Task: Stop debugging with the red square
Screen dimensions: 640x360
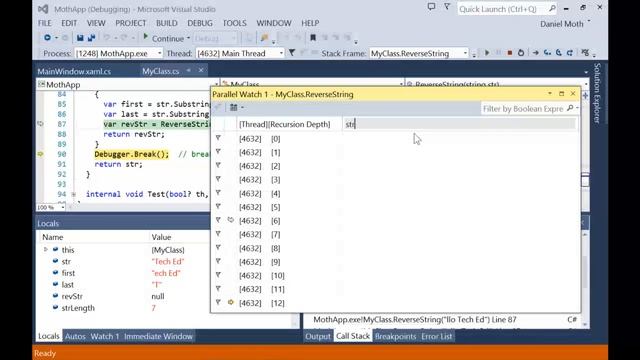Action: tap(509, 53)
